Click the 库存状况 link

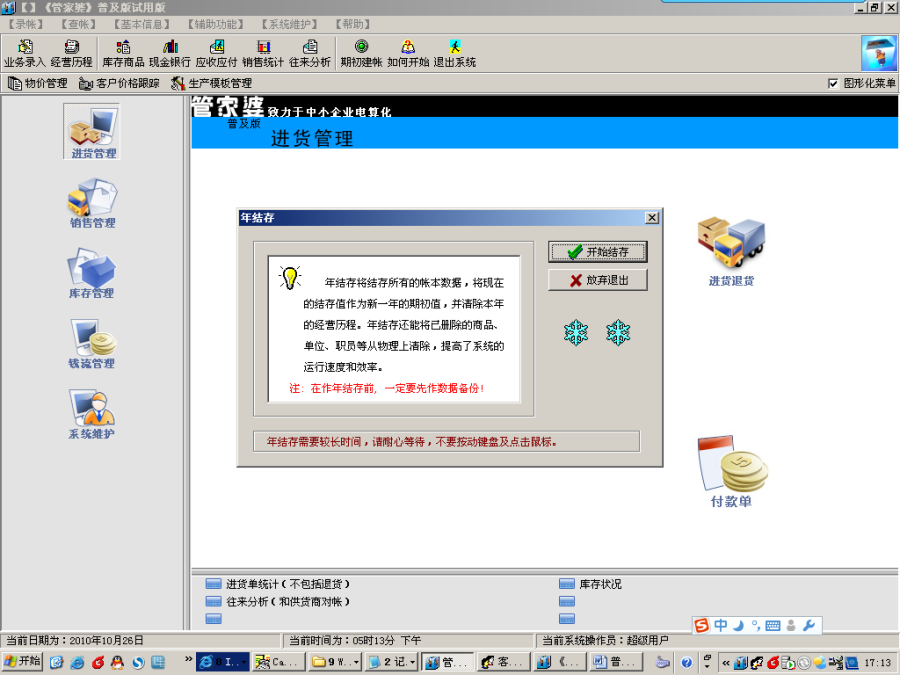(x=600, y=584)
